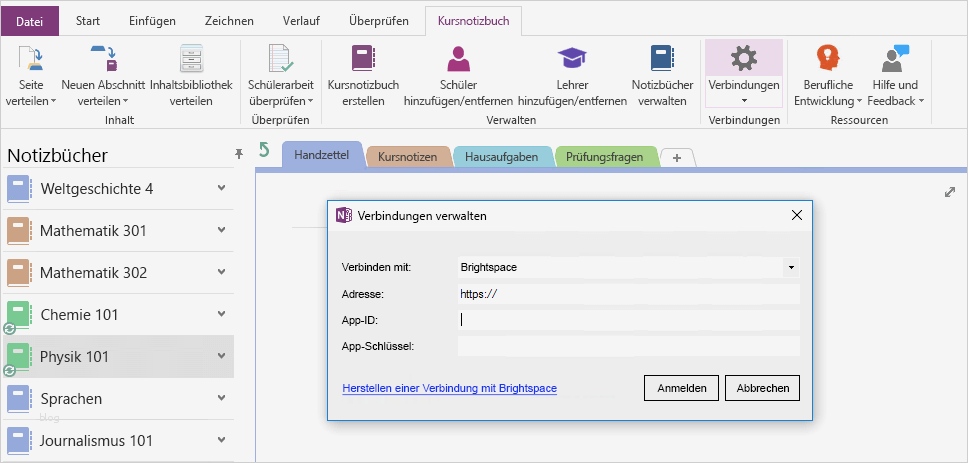This screenshot has width=968, height=463.
Task: Expand the page to full view
Action: (949, 193)
